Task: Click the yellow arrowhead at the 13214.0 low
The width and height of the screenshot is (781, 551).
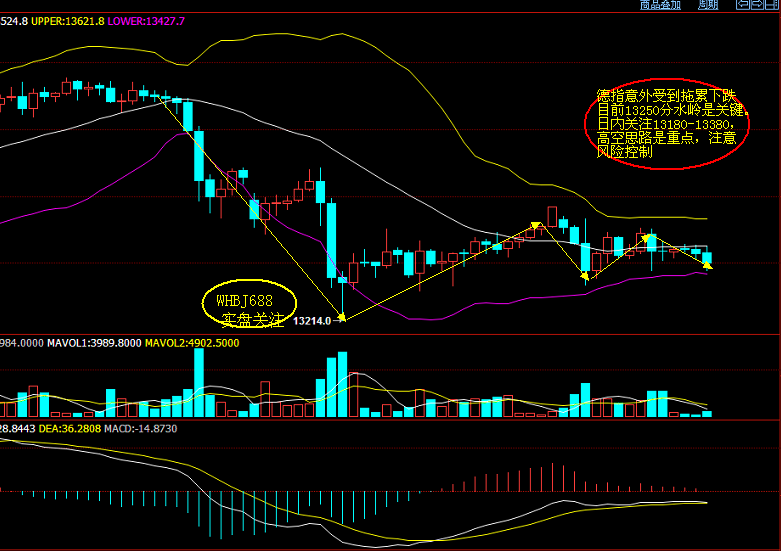Action: [x=341, y=318]
